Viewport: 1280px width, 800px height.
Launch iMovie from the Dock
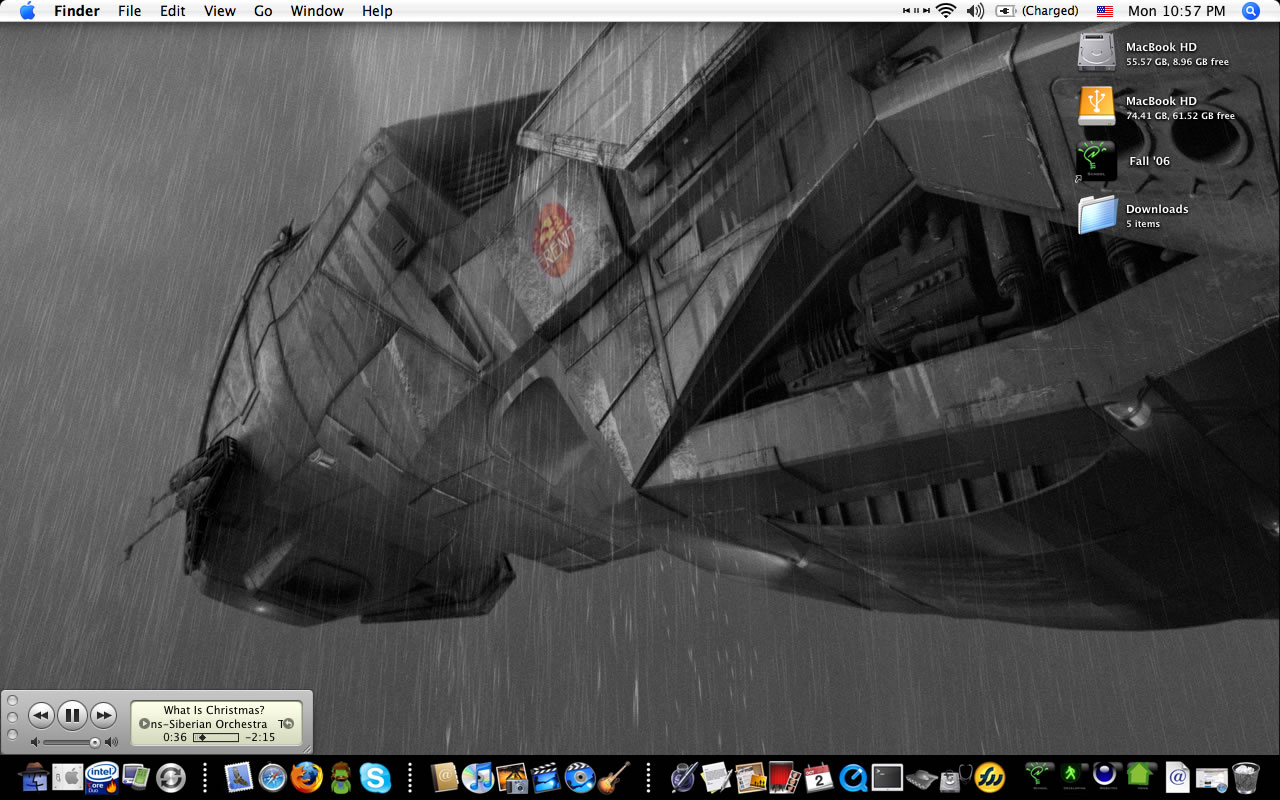pyautogui.click(x=546, y=777)
